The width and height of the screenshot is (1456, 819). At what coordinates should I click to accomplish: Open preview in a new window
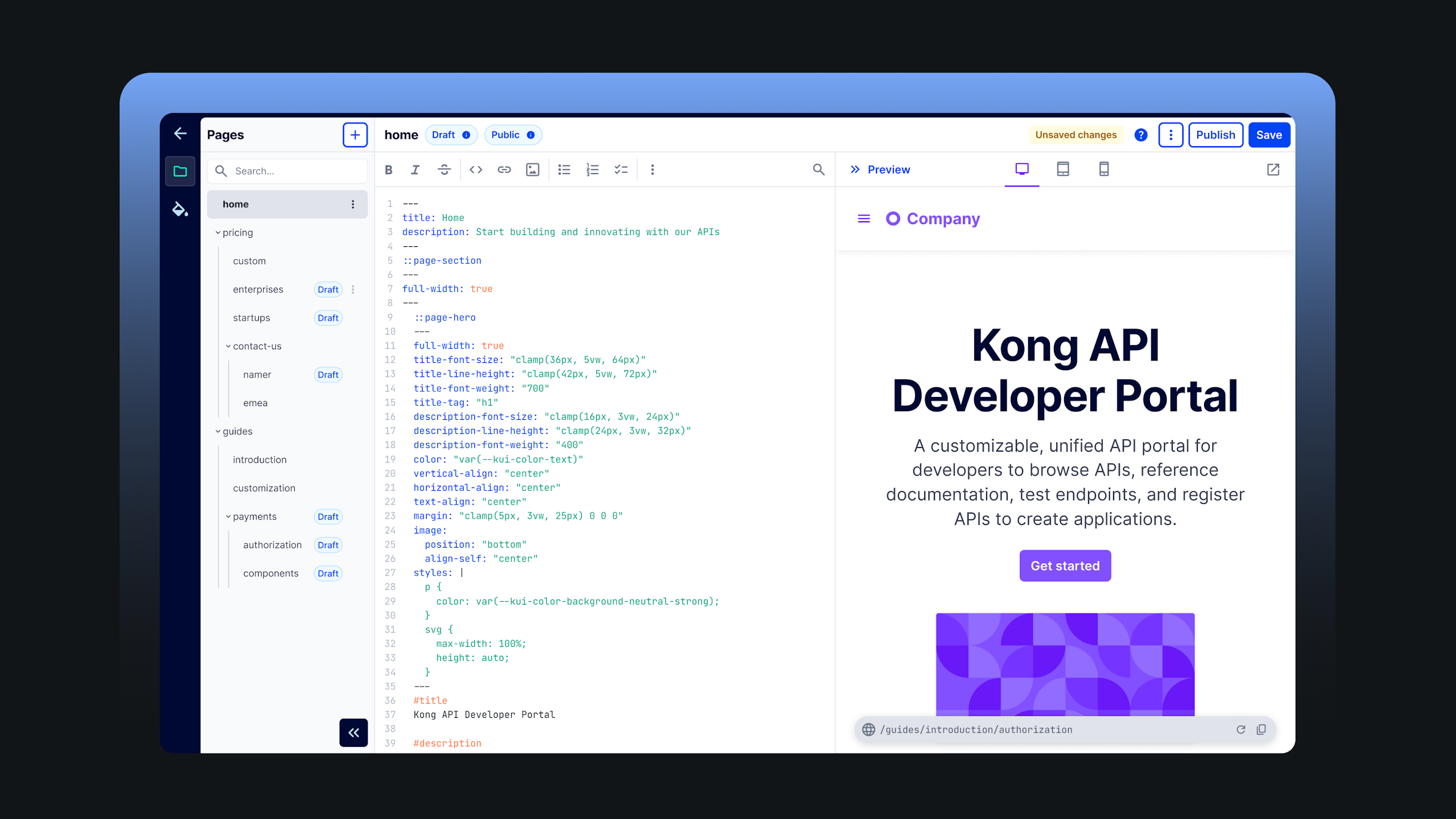1273,169
